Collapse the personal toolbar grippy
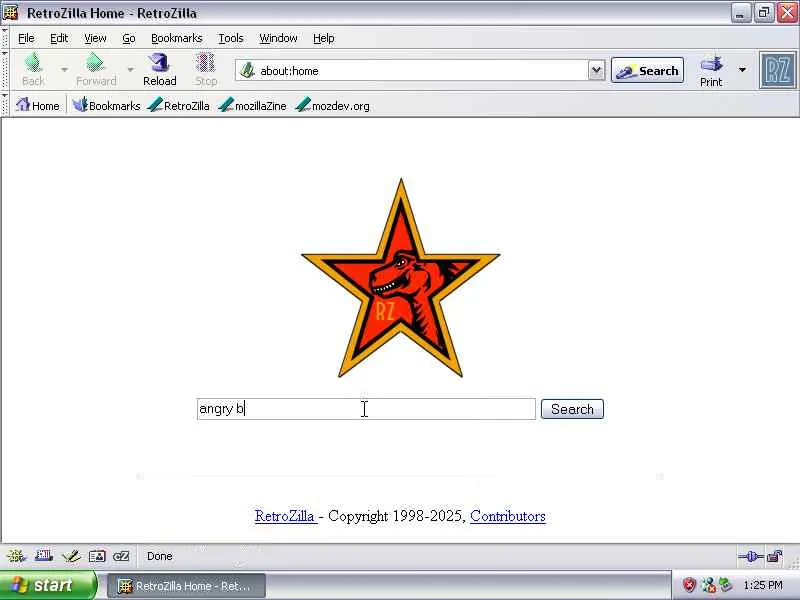800x600 pixels. click(x=5, y=105)
